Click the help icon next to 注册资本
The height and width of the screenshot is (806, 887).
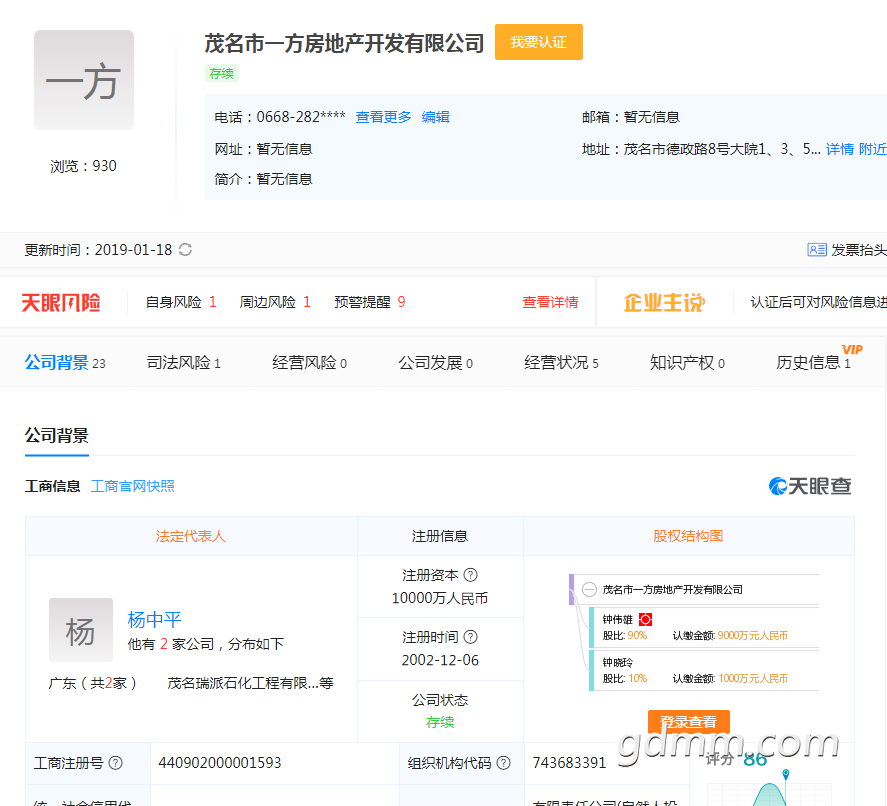point(471,575)
